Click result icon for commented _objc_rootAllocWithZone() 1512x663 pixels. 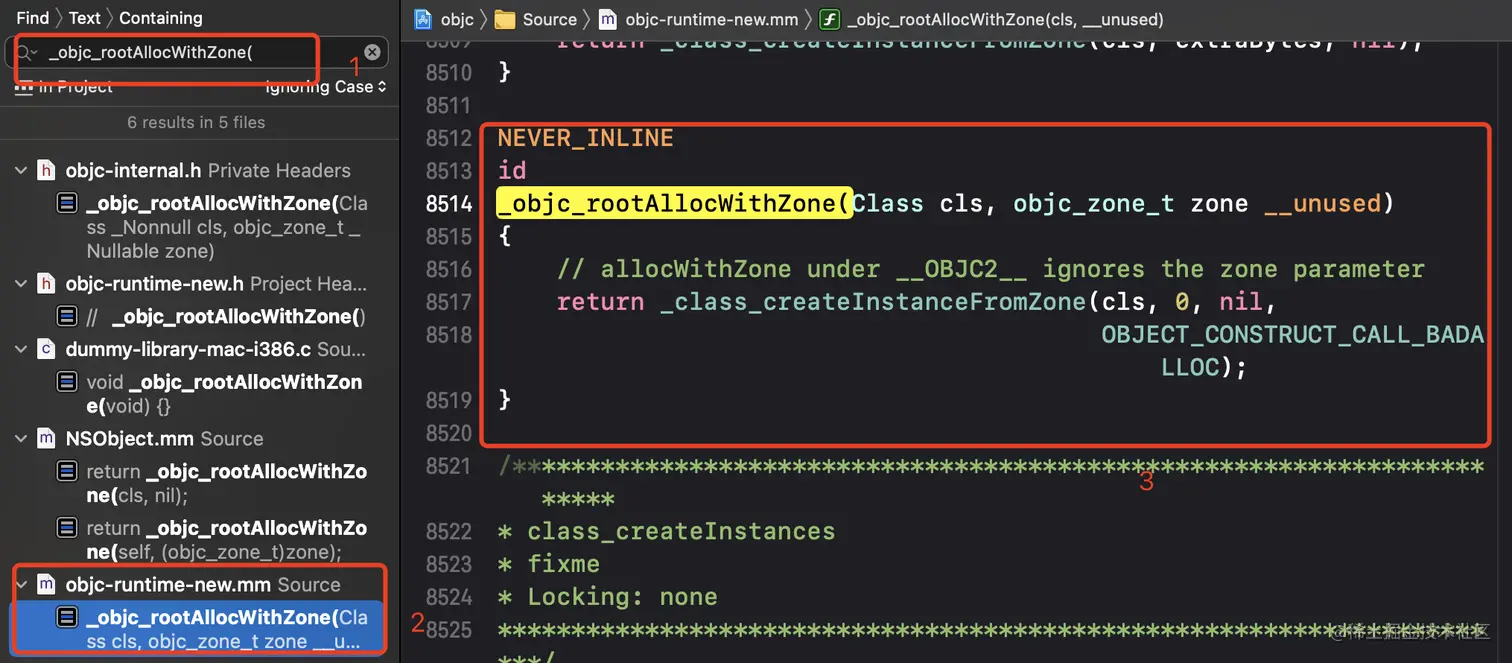pyautogui.click(x=67, y=317)
